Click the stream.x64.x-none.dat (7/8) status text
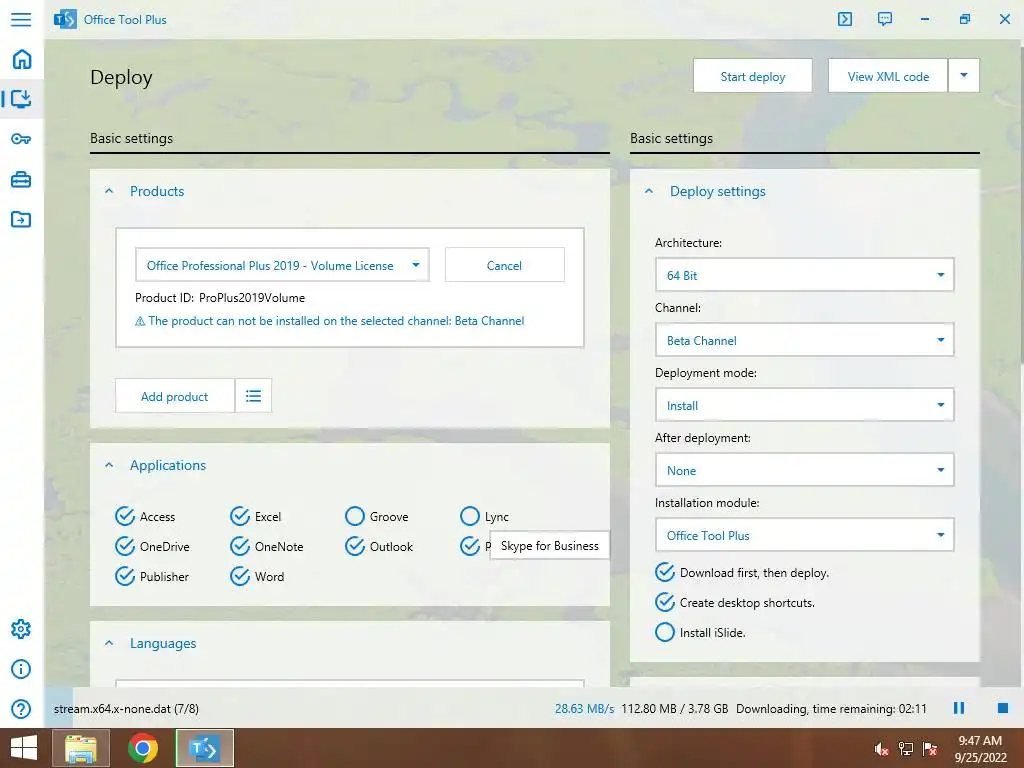Screen dimensions: 1024x768 [x=126, y=709]
